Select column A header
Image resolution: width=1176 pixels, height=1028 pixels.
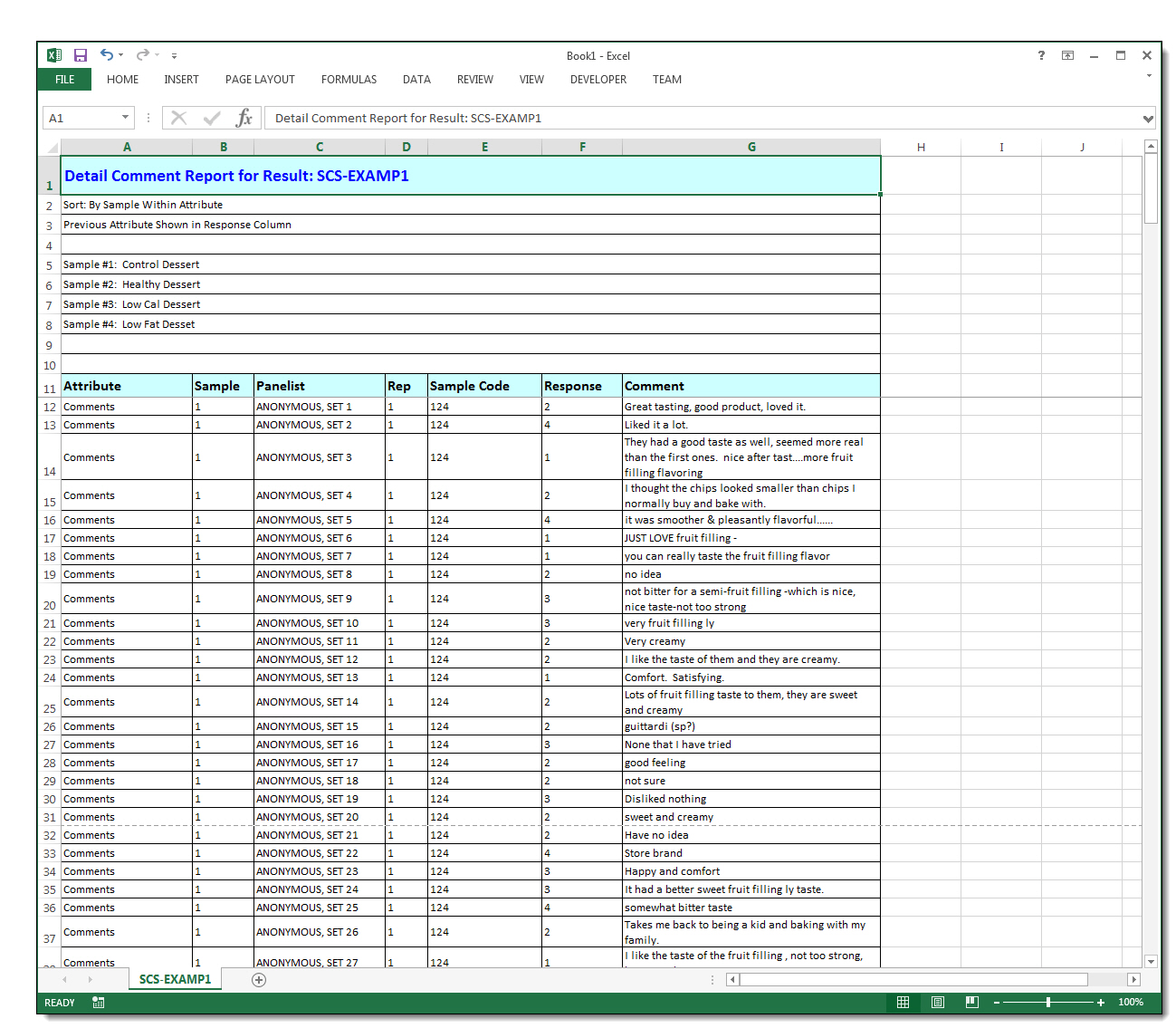point(127,147)
